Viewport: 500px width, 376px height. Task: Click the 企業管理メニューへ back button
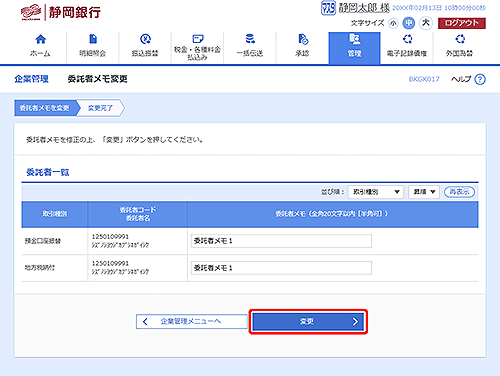coord(192,321)
